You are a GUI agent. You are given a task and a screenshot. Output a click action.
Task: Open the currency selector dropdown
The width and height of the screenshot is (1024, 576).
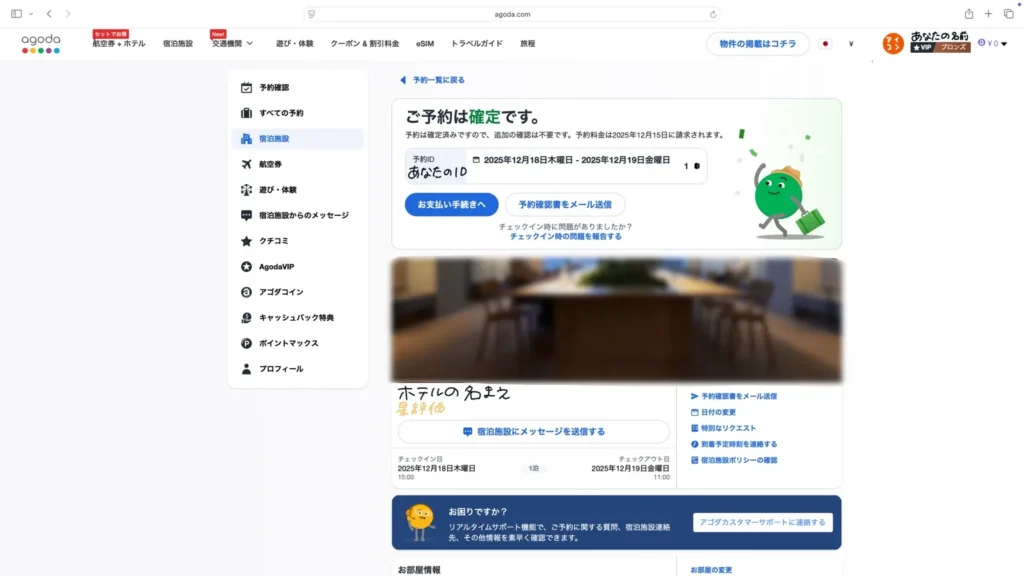pos(849,45)
